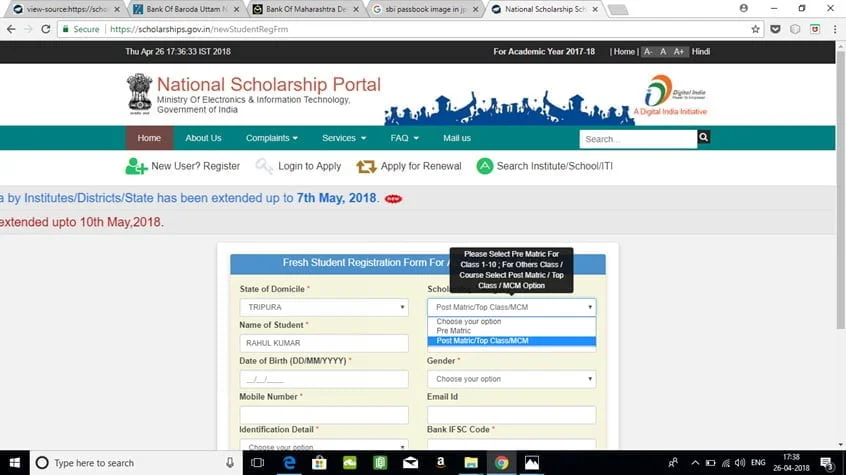Switch to Bank Of Baroda tab
This screenshot has height=475, width=846.
[x=186, y=9]
